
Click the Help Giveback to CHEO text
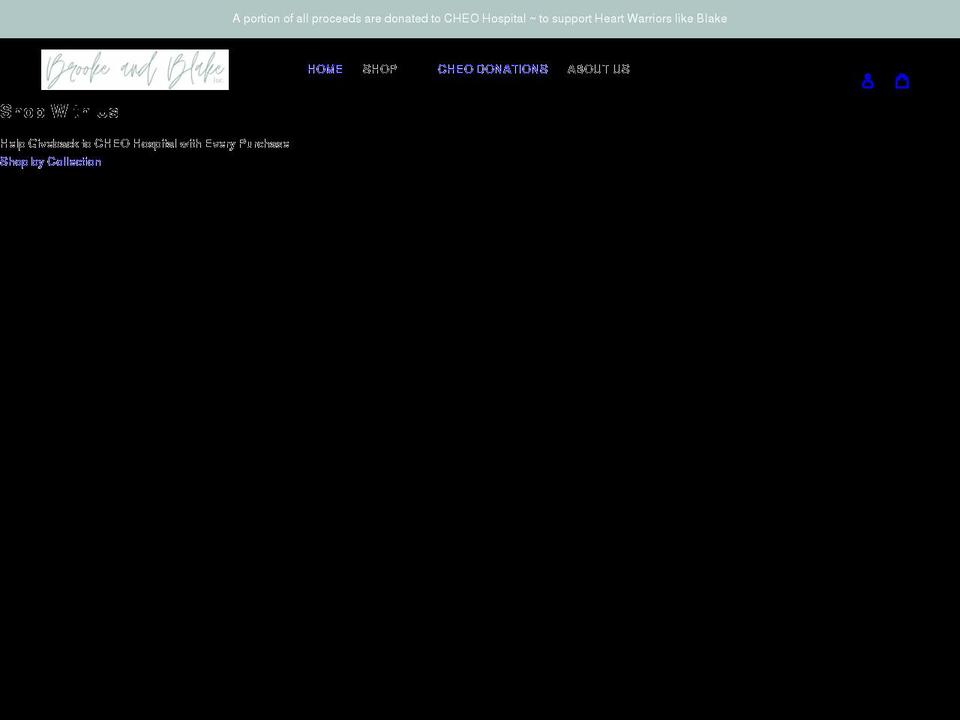pyautogui.click(x=144, y=143)
